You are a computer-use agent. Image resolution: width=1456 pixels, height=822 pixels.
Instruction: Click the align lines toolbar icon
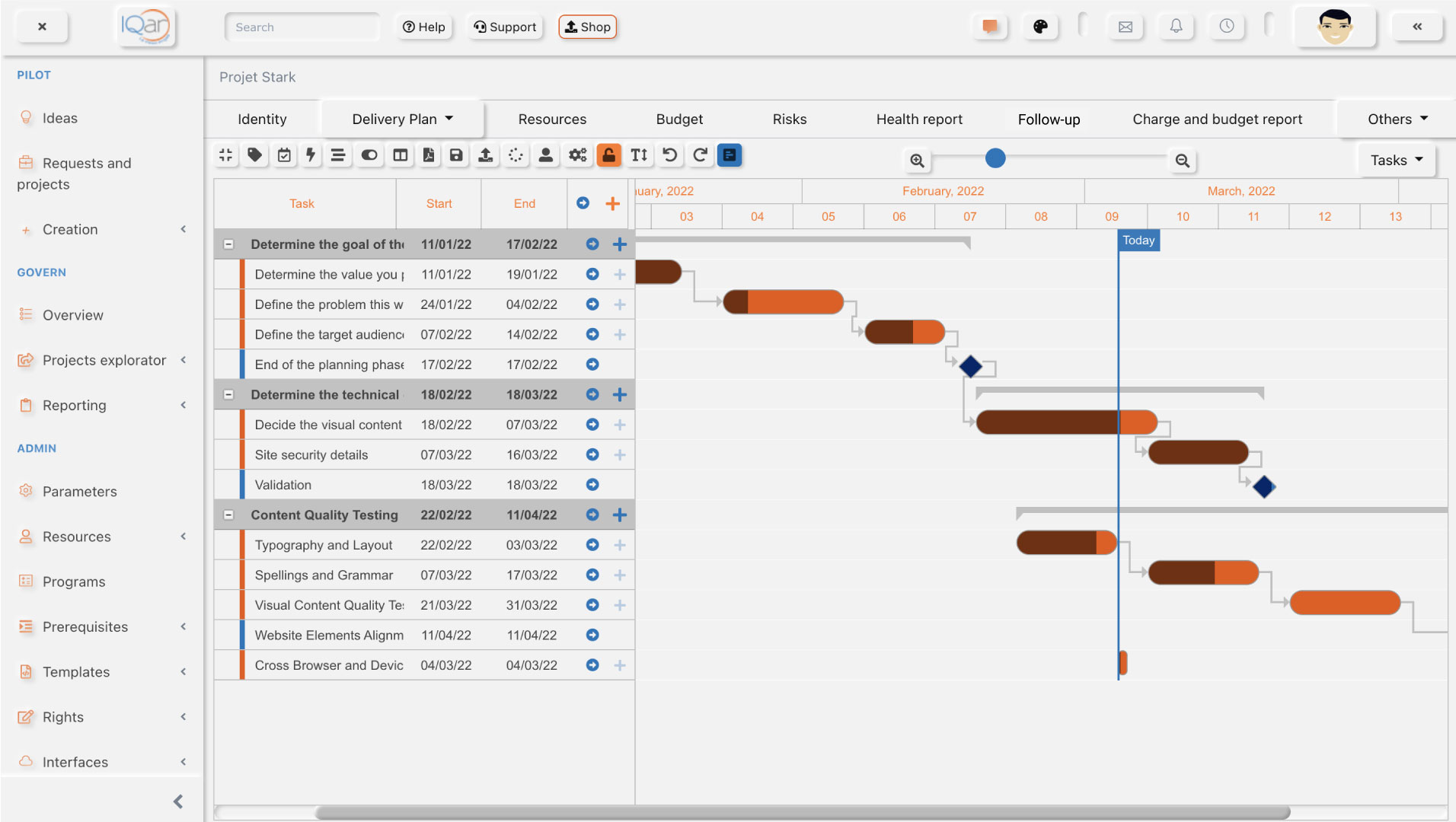point(338,155)
